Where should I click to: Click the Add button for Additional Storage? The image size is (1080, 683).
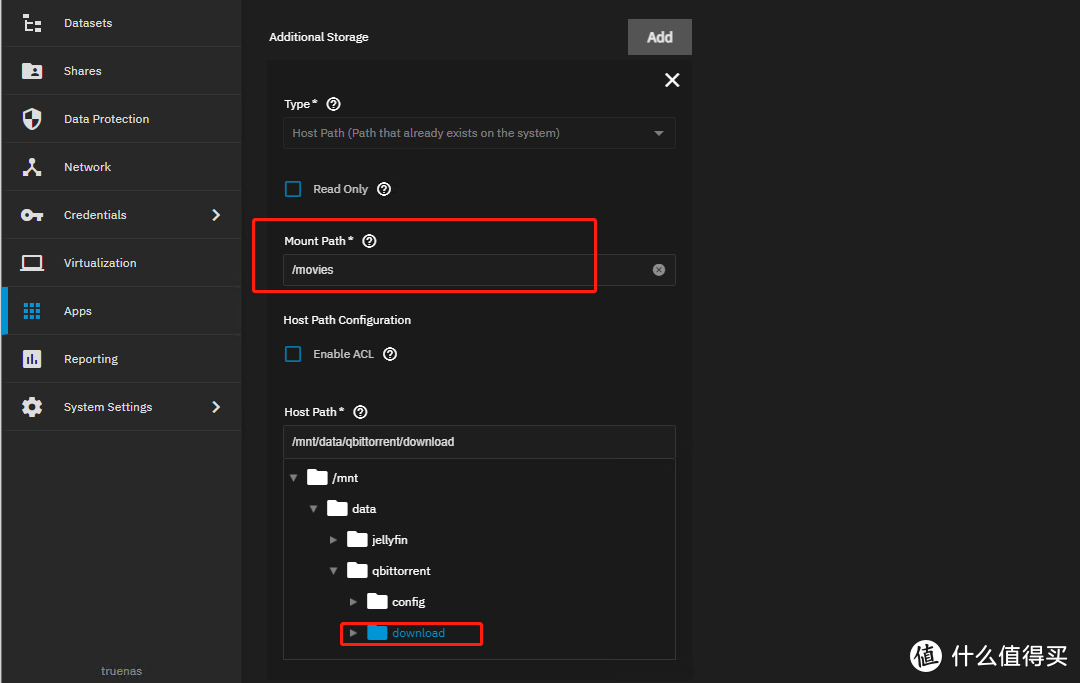click(x=659, y=37)
